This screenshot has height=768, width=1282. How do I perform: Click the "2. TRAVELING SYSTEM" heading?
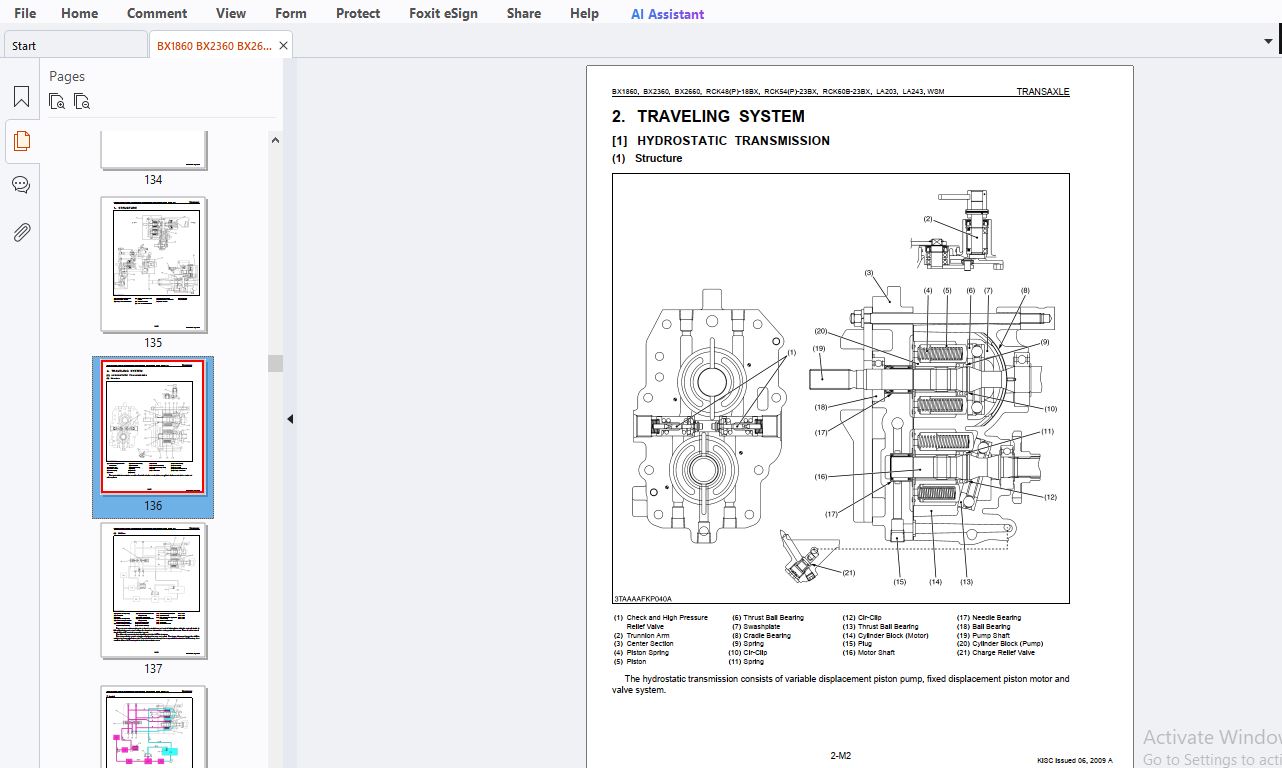click(x=708, y=116)
